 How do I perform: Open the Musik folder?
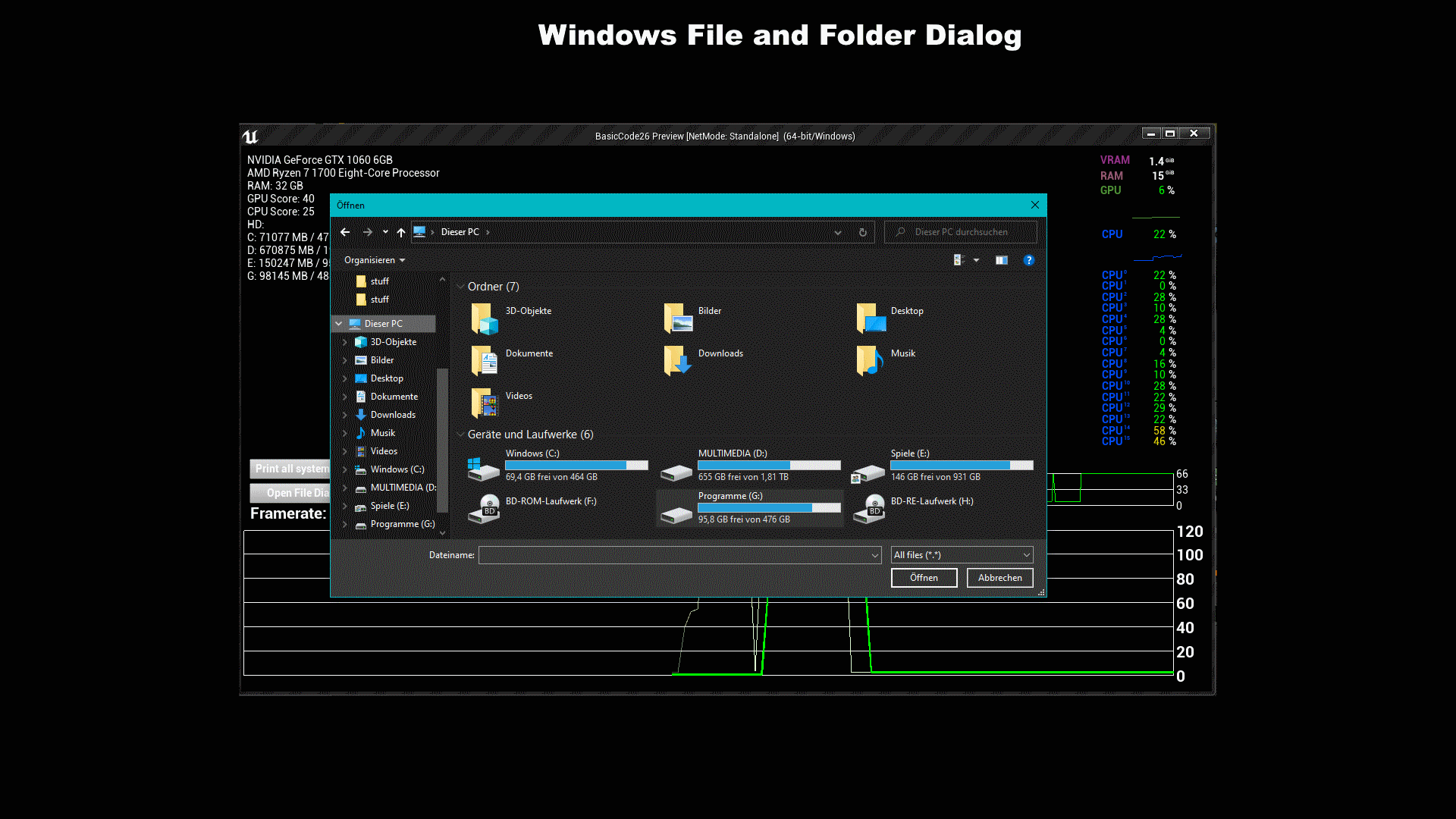(902, 353)
